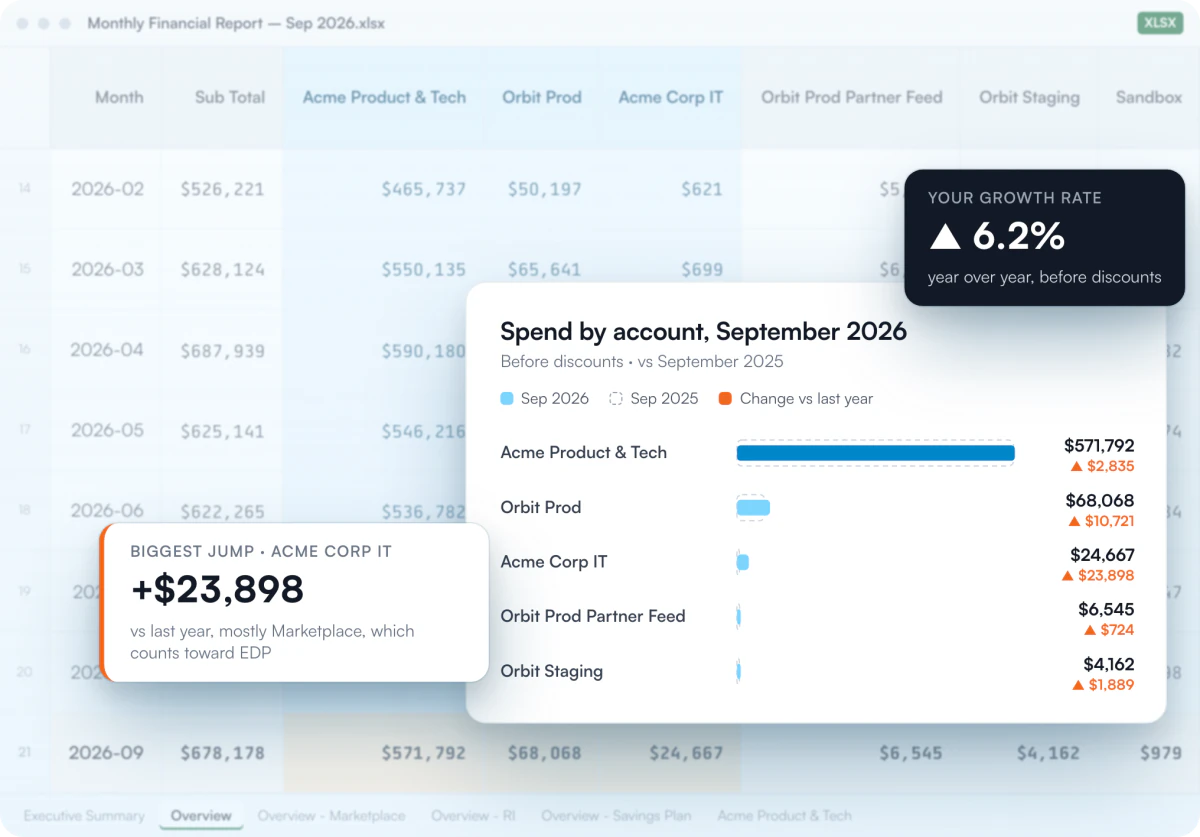Image resolution: width=1200 pixels, height=837 pixels.
Task: Select the Overview - RI sheet tab
Action: point(473,816)
